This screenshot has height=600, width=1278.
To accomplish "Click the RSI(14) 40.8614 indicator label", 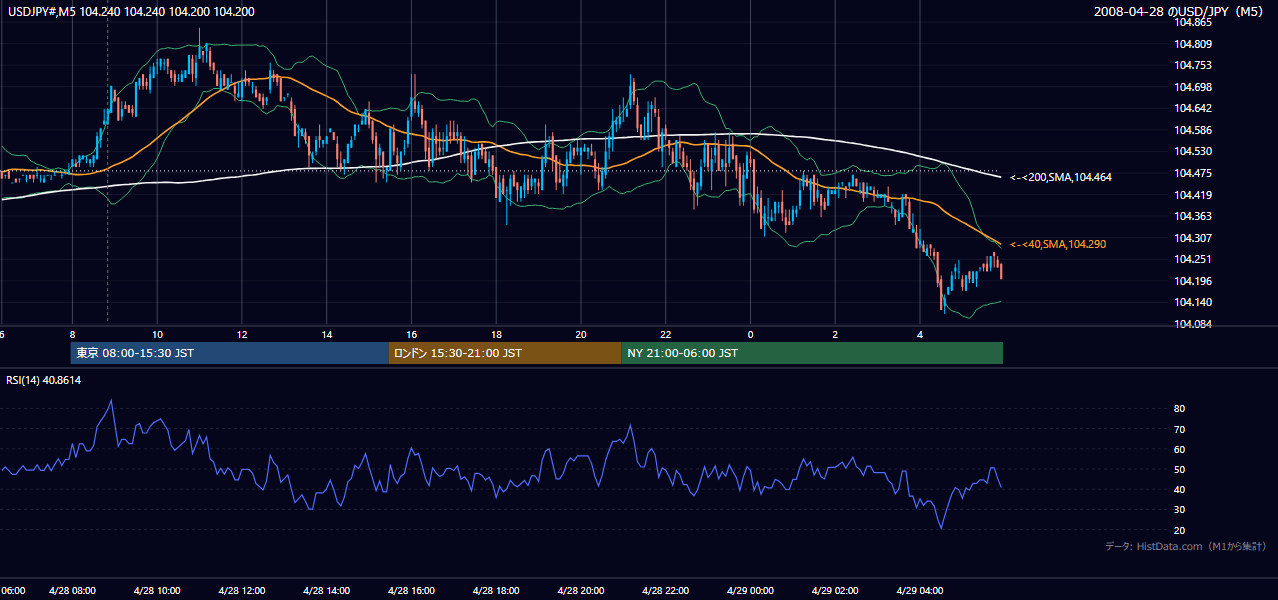I will (42, 380).
